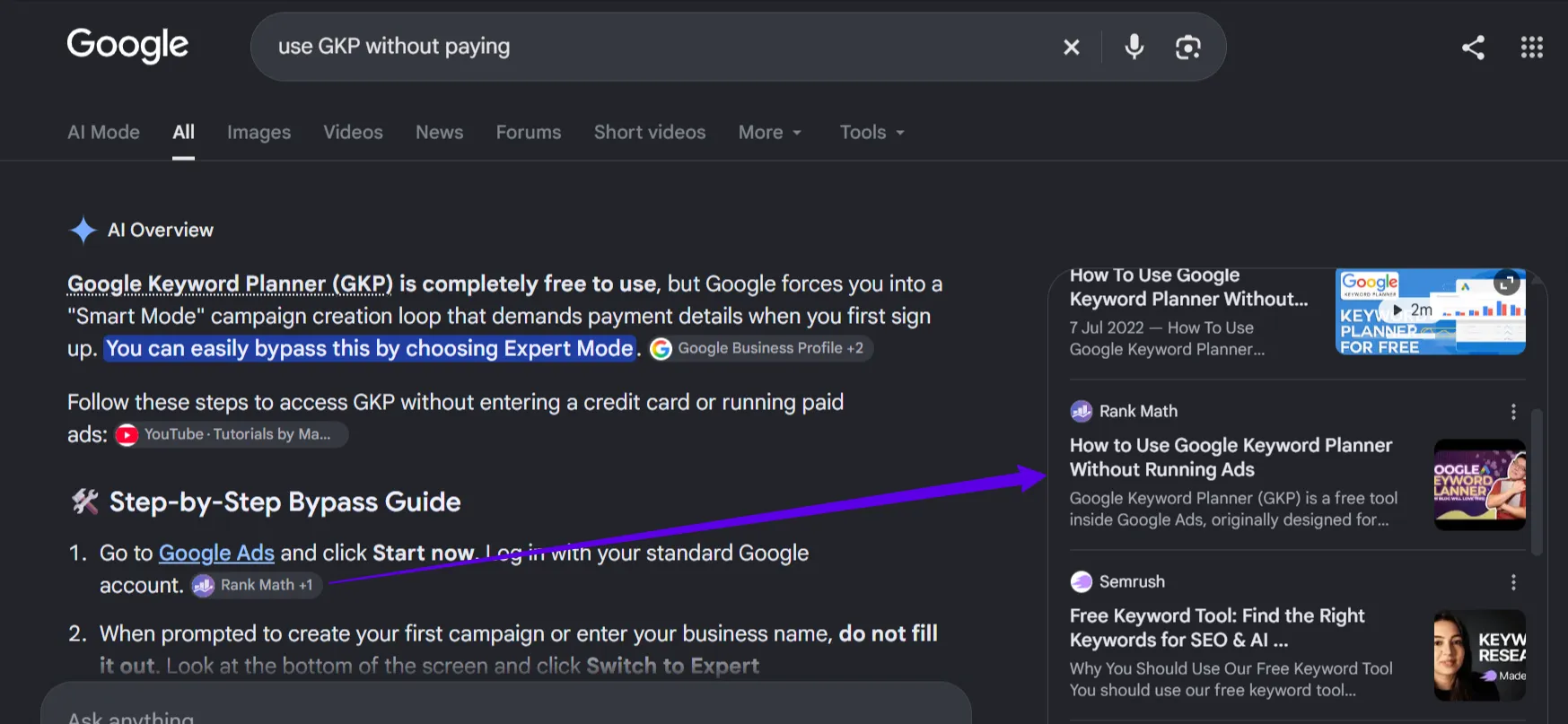Follow the Google Ads link in step 1
Screen dimensions: 1568x724
coord(216,553)
